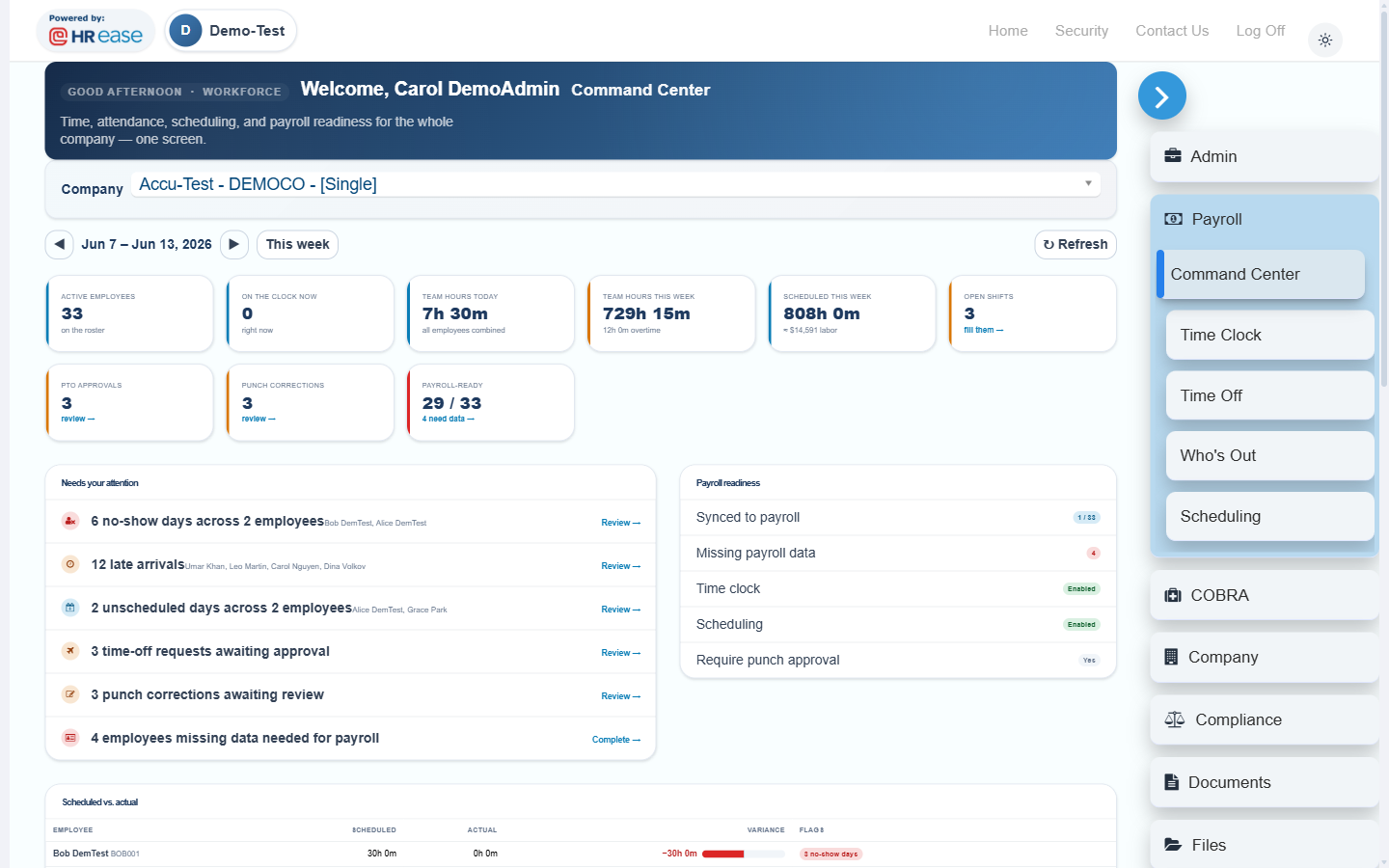Screen dimensions: 1389x868
Task: Click the Admin briefcase icon
Action: click(x=1173, y=156)
